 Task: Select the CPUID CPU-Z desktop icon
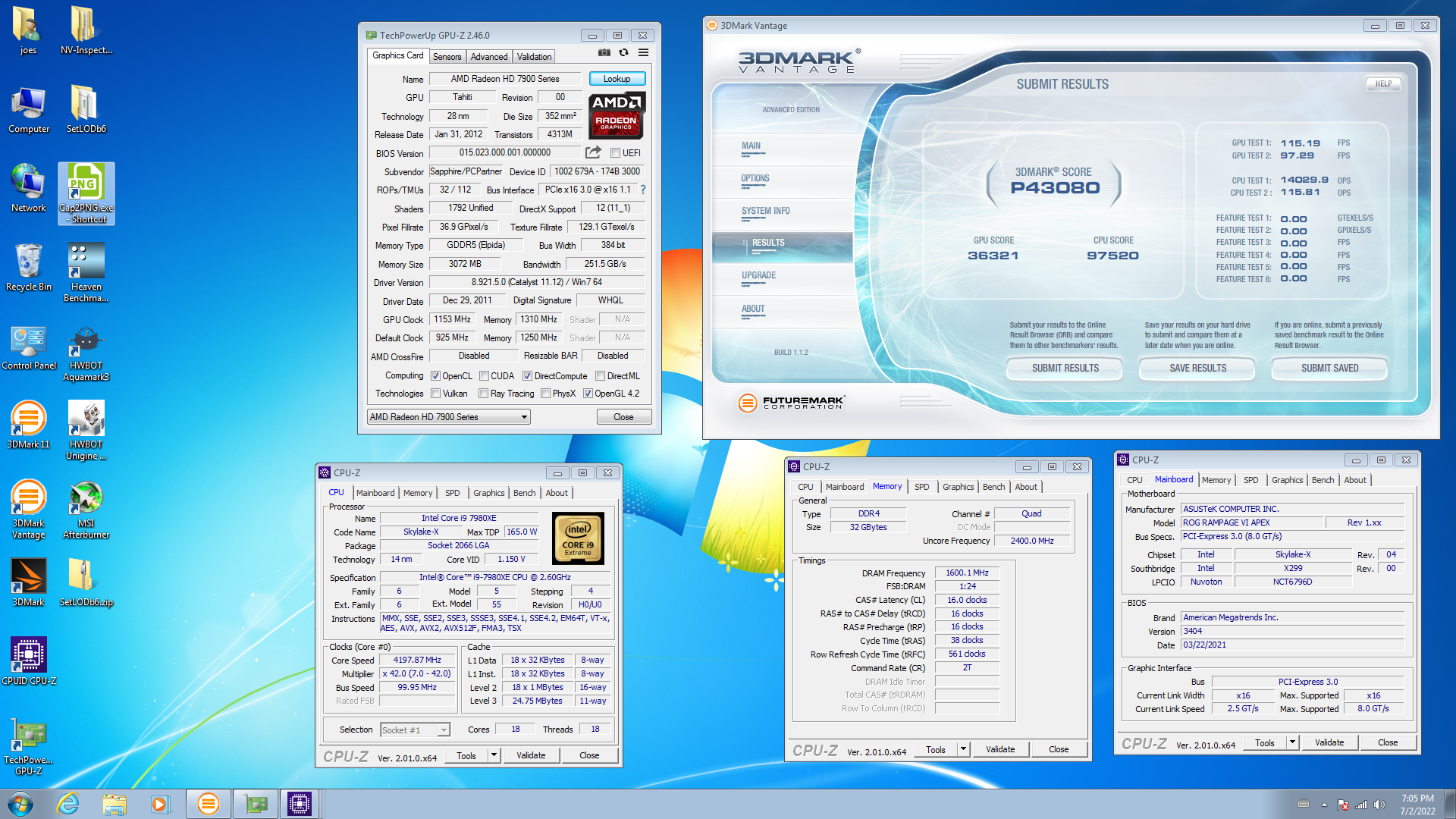pyautogui.click(x=28, y=661)
